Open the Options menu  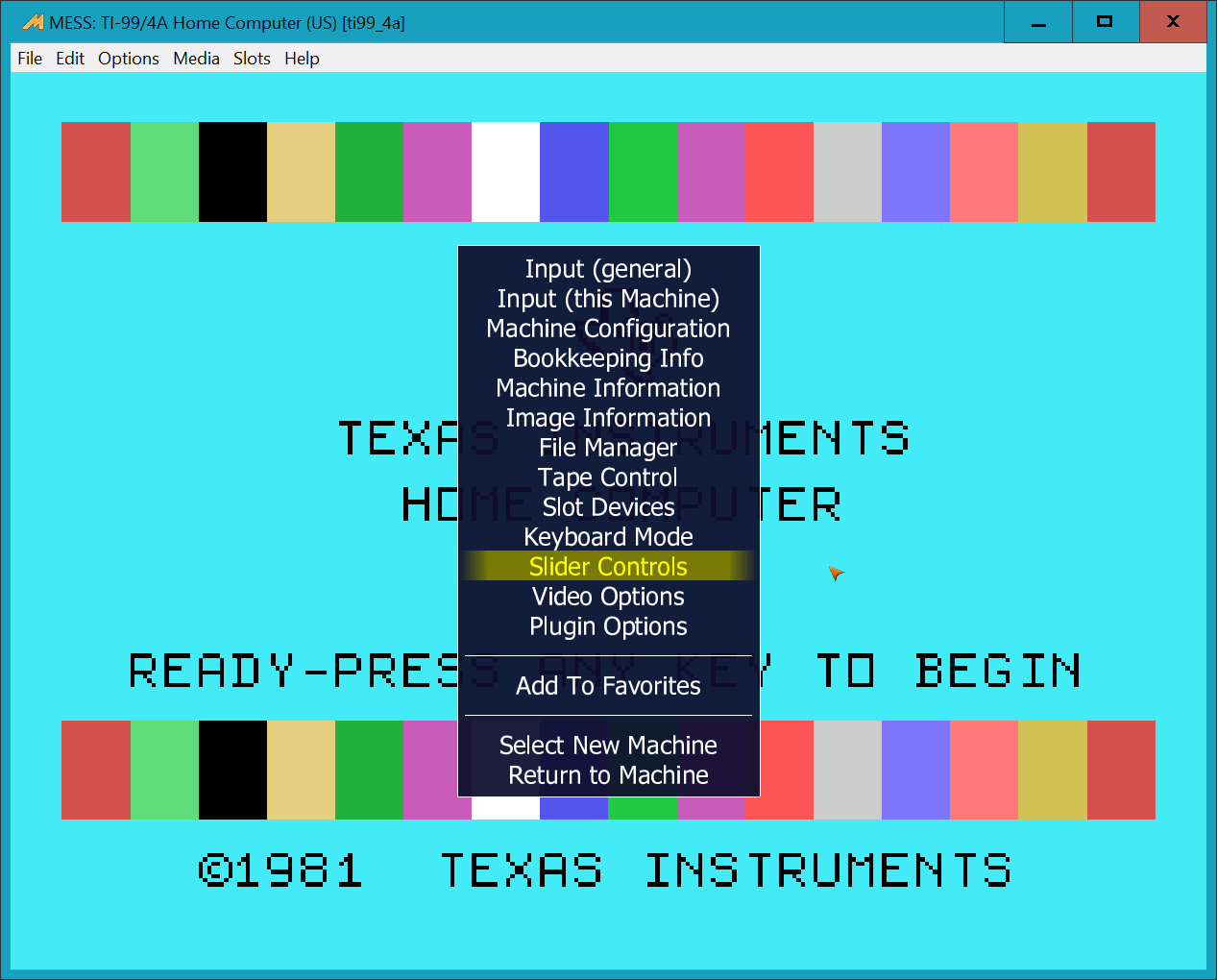tap(129, 59)
